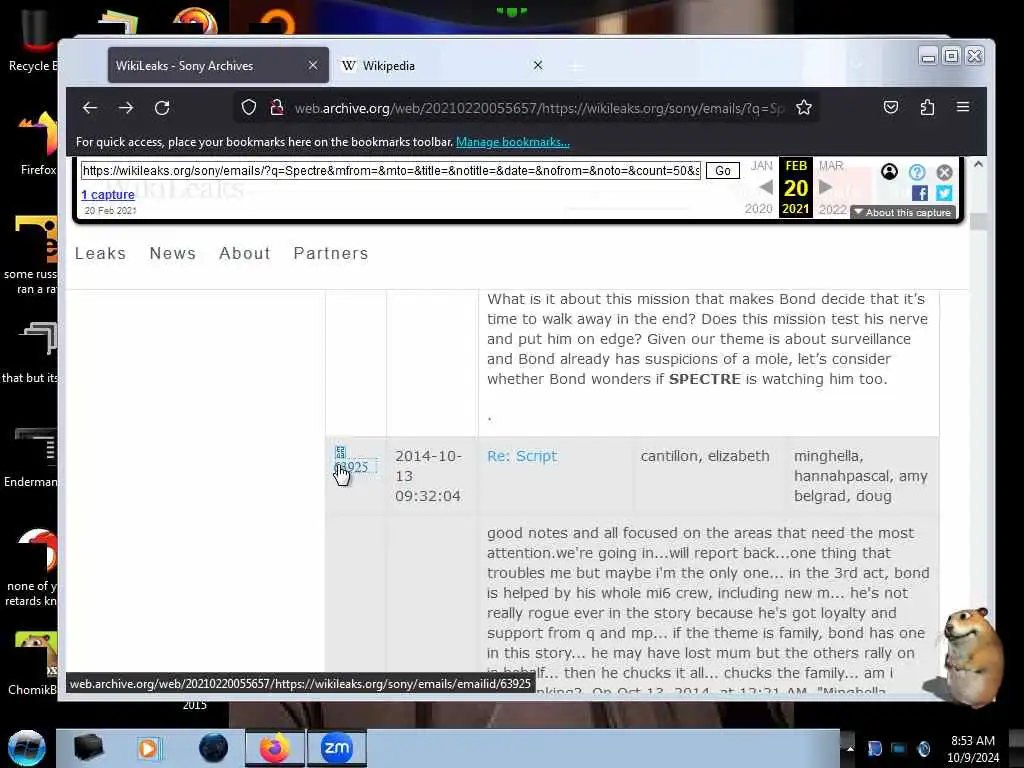Open Enderman desktop icon
The height and width of the screenshot is (768, 1024).
(31, 456)
